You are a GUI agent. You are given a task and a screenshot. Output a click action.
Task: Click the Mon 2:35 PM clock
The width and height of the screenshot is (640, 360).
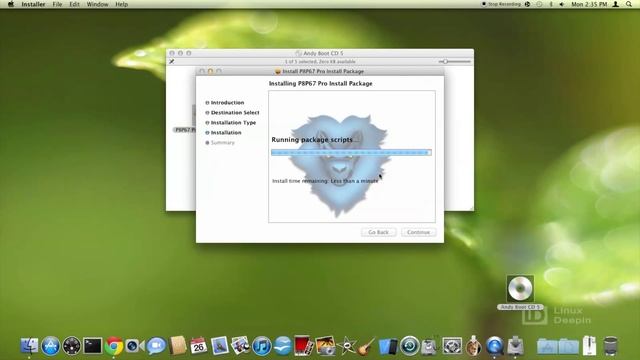pos(589,4)
